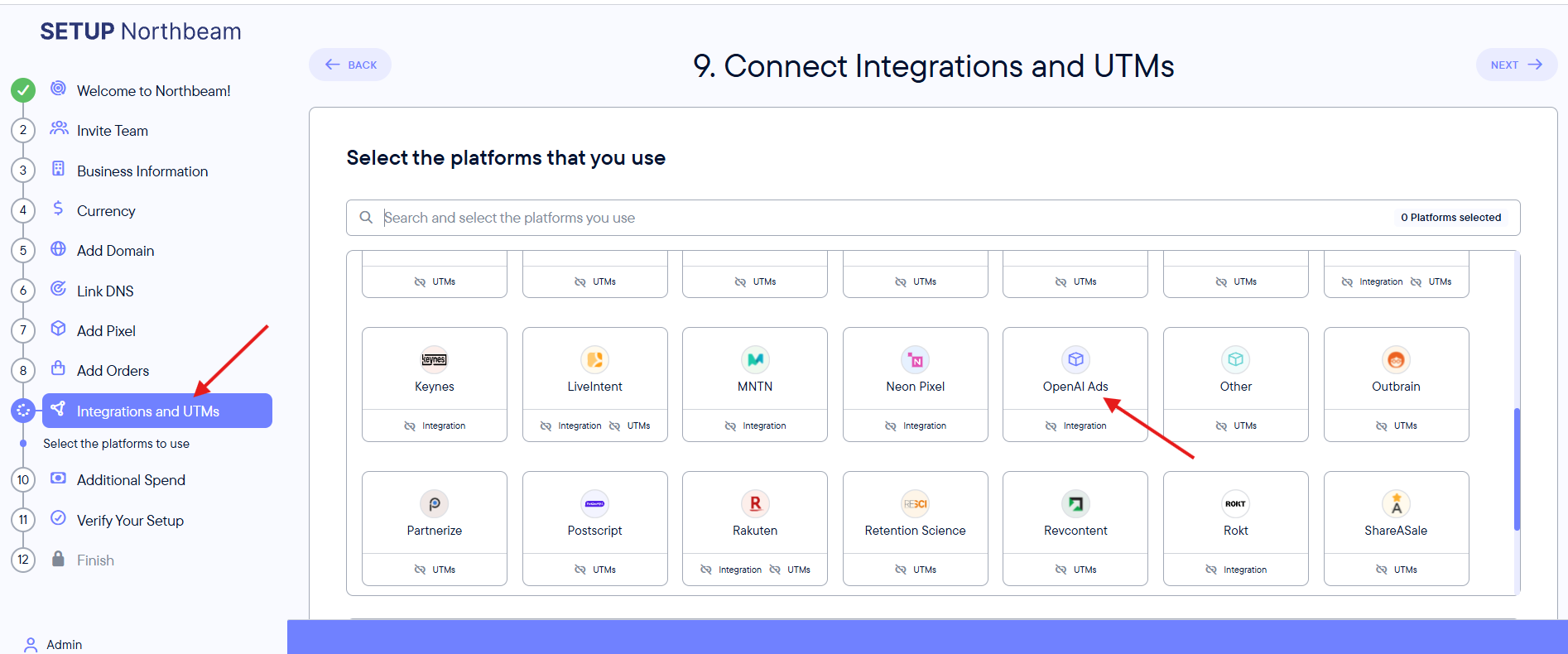Go to the Link DNS step

click(105, 291)
